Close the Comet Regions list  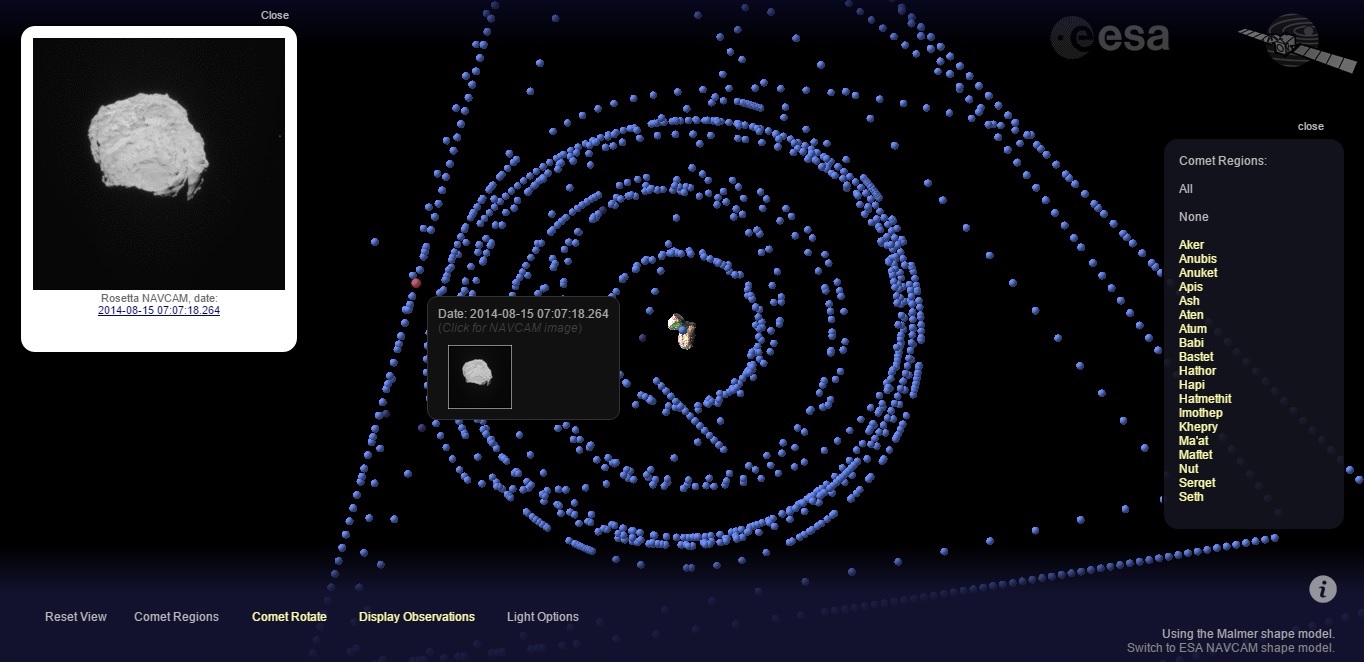(1310, 127)
